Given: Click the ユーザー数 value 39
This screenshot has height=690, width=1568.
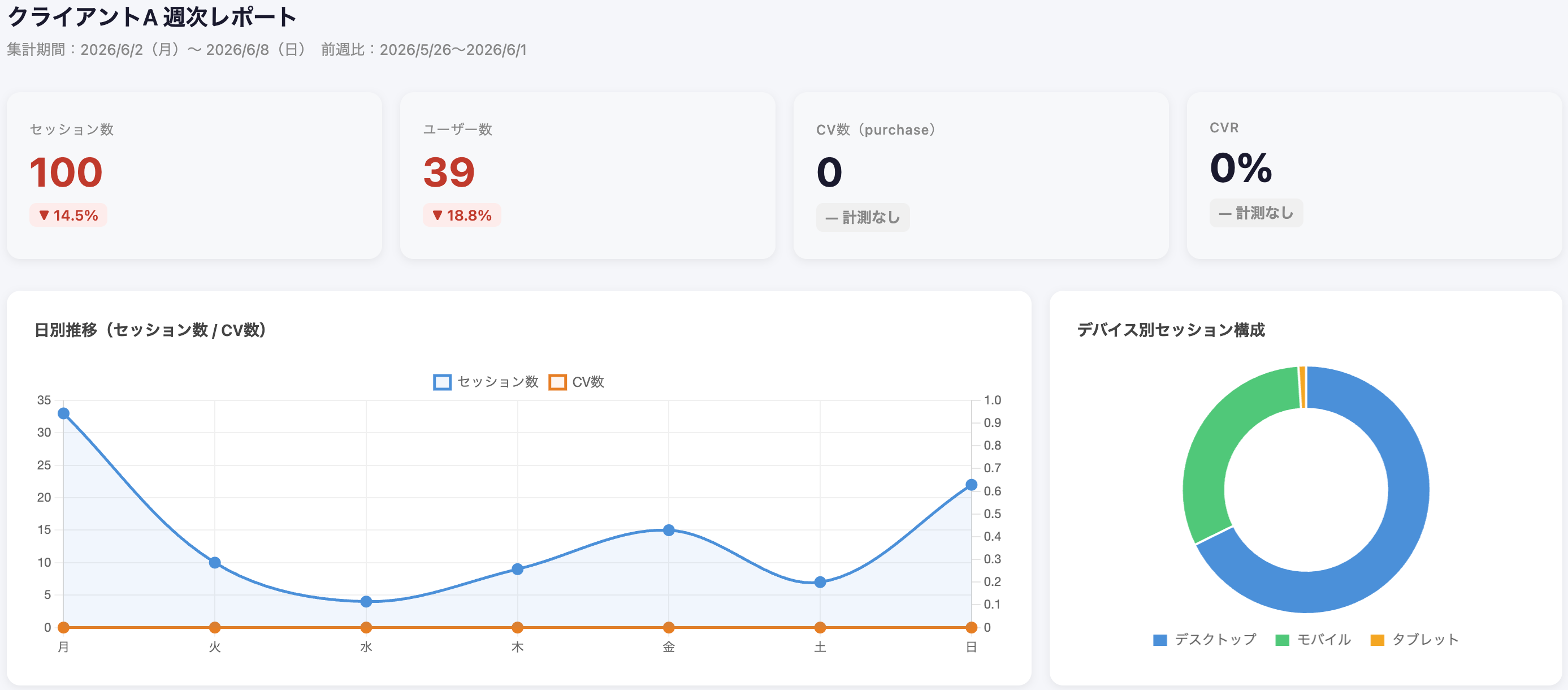Looking at the screenshot, I should click(449, 172).
